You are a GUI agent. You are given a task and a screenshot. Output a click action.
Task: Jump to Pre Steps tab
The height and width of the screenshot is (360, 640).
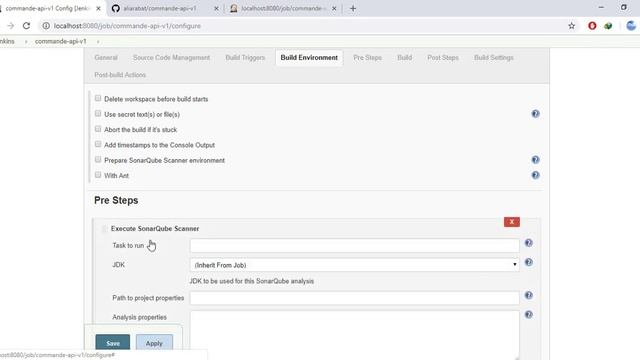(367, 58)
